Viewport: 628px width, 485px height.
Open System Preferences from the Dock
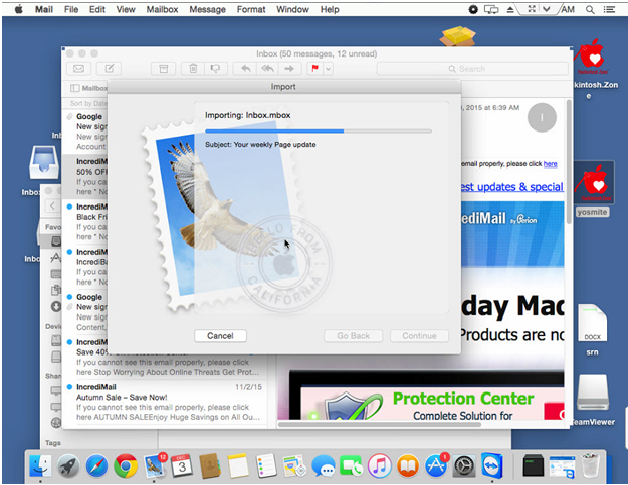tap(464, 466)
